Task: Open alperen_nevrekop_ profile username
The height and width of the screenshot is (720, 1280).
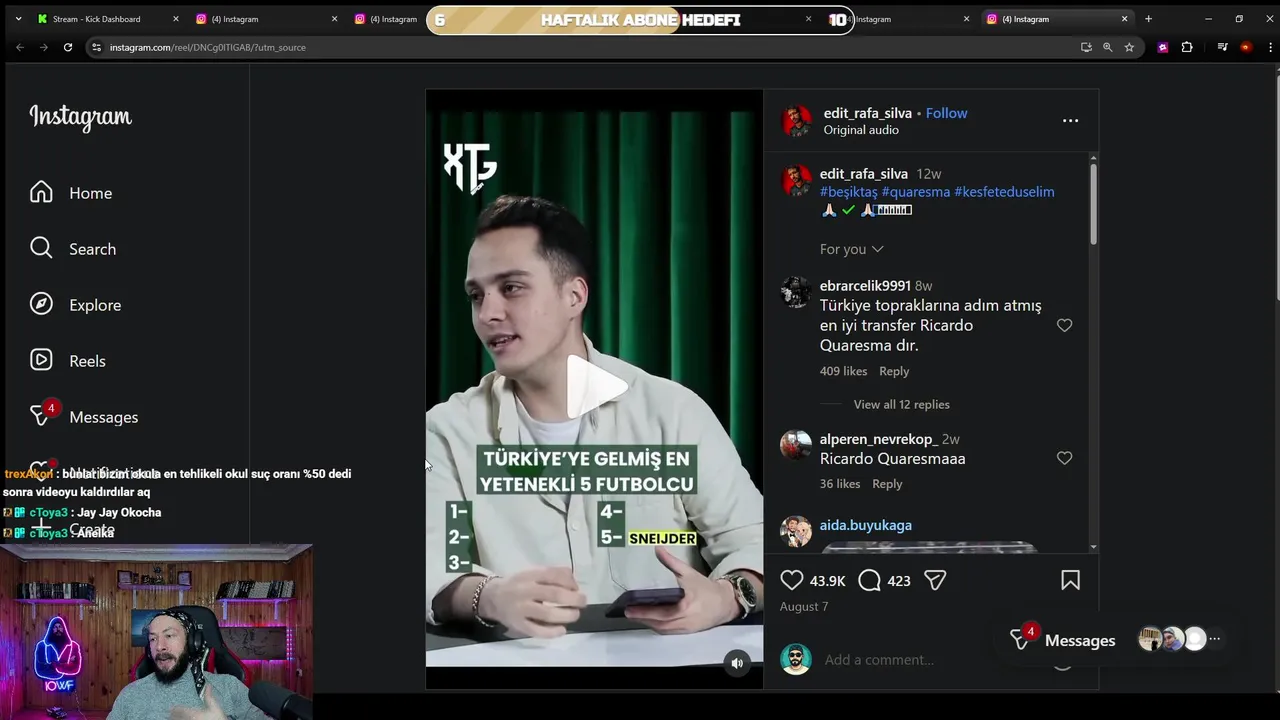Action: click(x=878, y=439)
